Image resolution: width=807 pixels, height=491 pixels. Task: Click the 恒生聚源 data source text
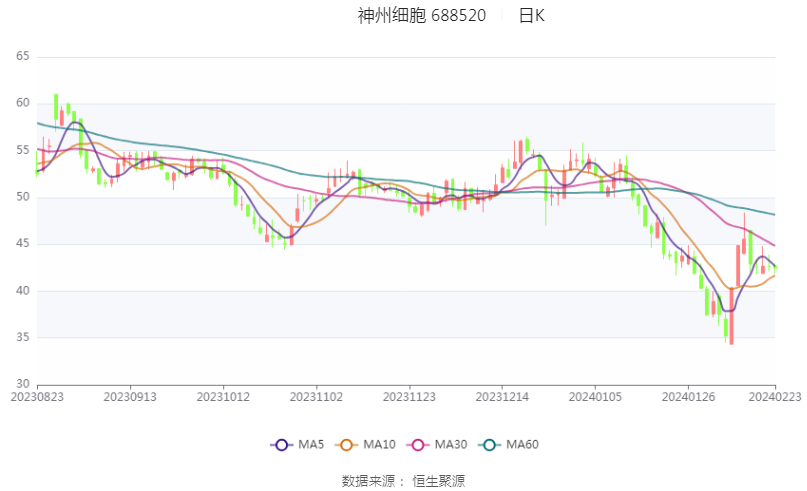coord(438,481)
